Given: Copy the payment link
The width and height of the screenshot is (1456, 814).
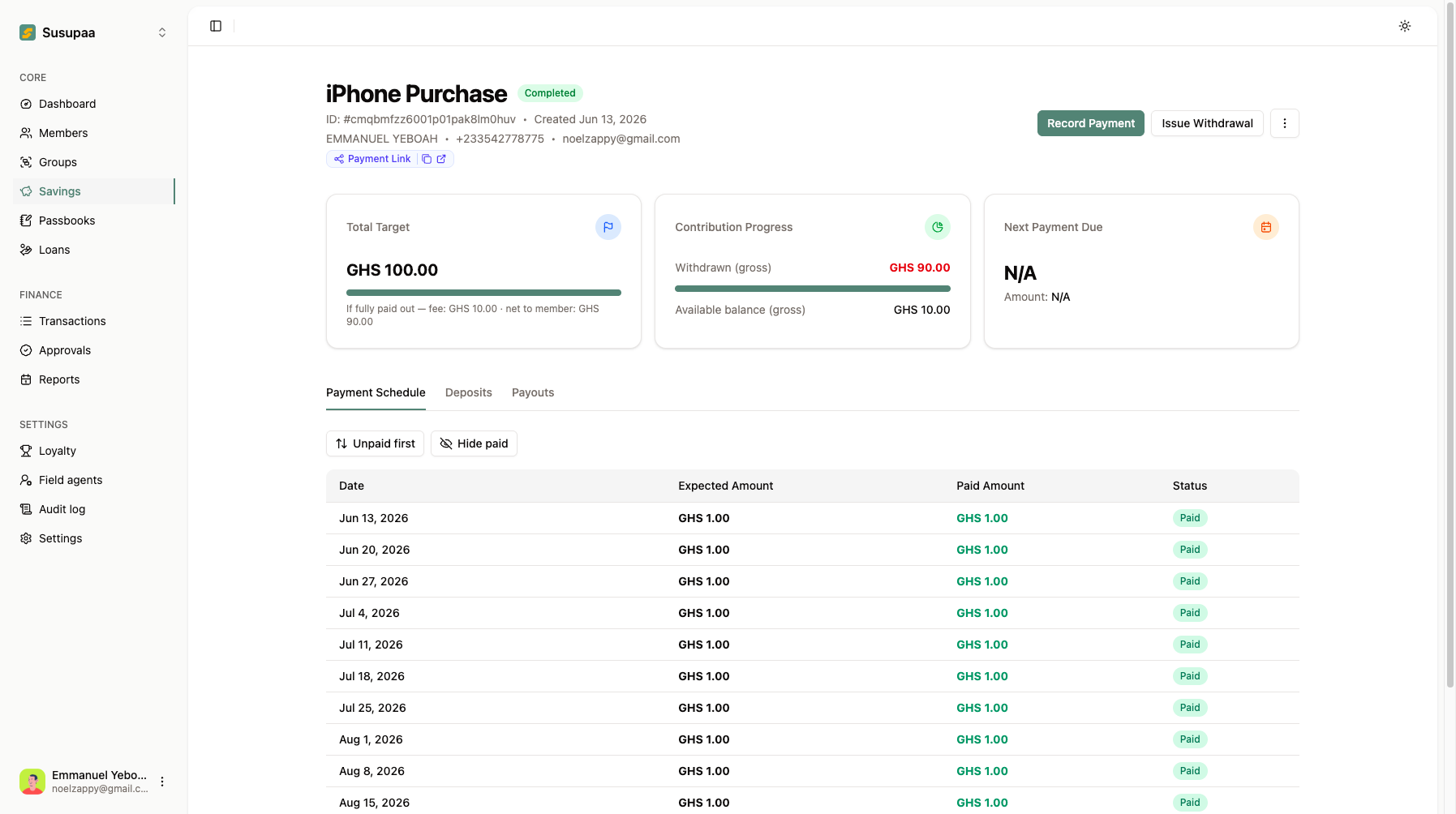Looking at the screenshot, I should 427,159.
